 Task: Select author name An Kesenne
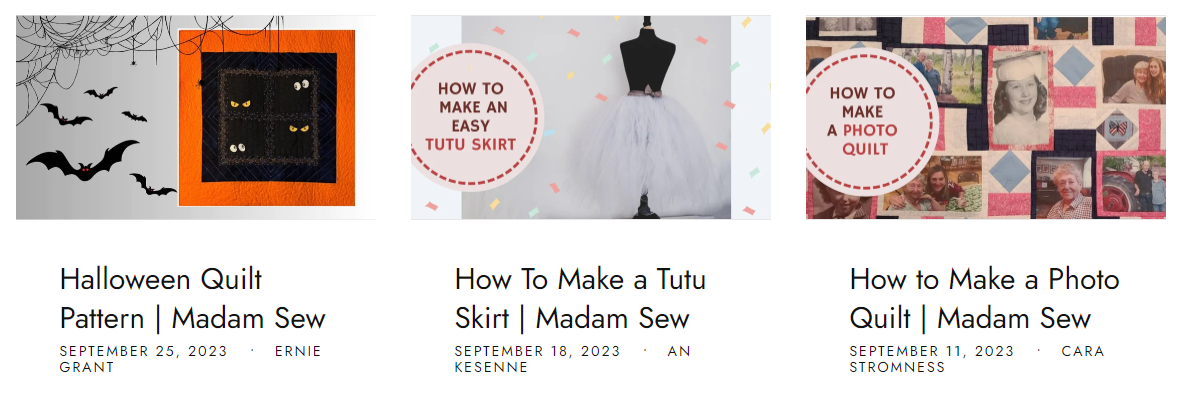[573, 359]
